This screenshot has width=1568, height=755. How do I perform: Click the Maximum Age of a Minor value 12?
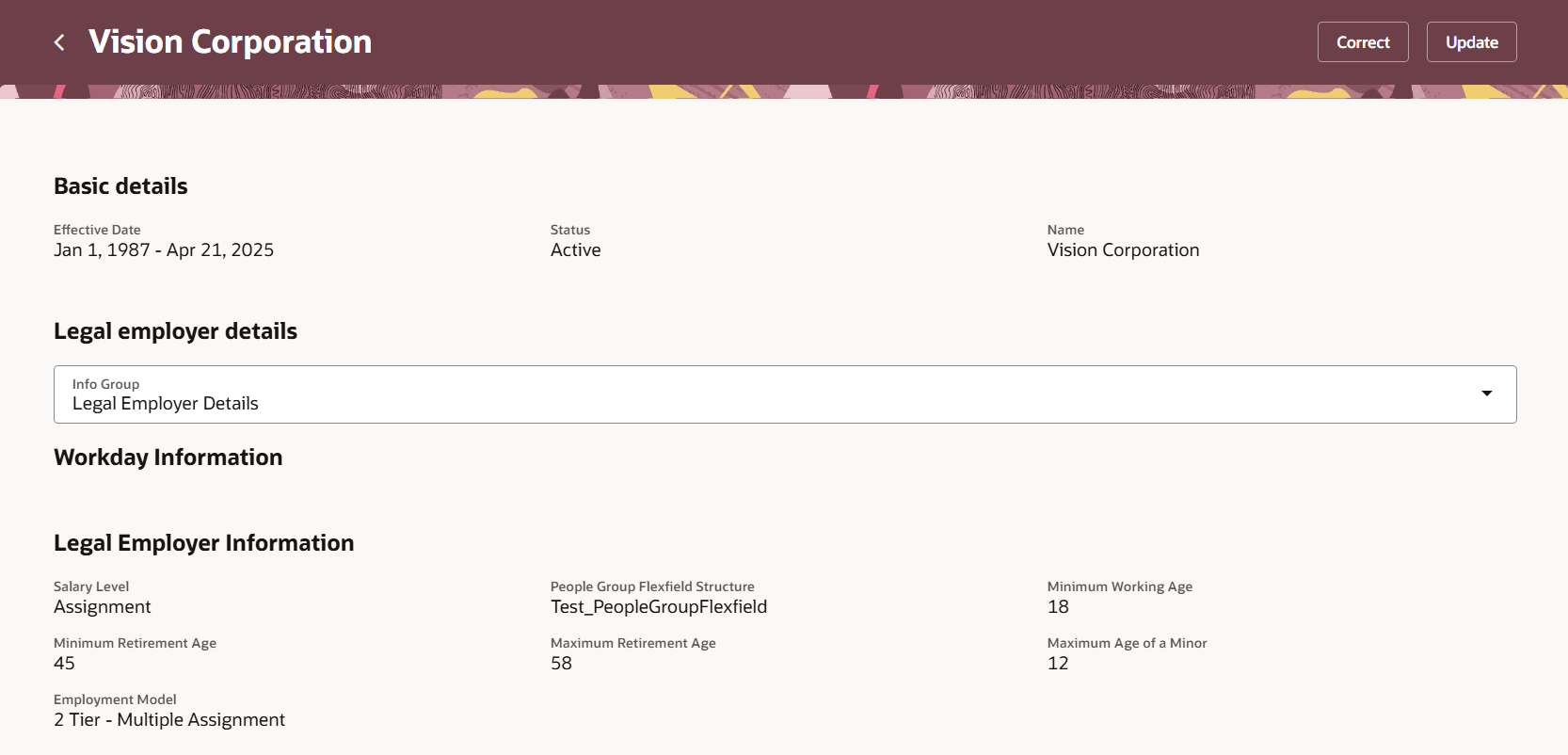pos(1058,664)
